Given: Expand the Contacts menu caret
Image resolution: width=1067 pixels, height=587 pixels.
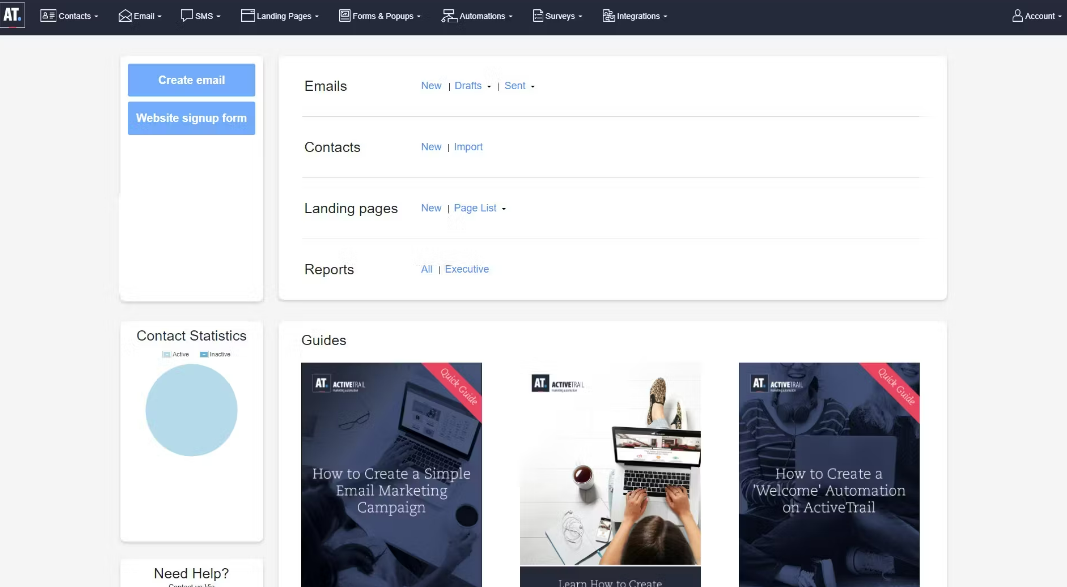Looking at the screenshot, I should [x=97, y=16].
